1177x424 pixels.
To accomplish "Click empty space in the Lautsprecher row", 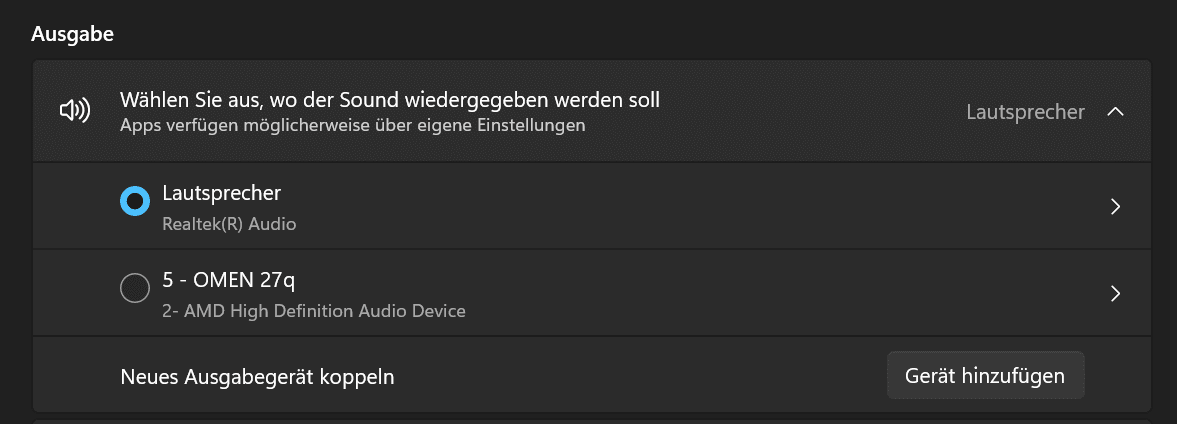I will [700, 207].
